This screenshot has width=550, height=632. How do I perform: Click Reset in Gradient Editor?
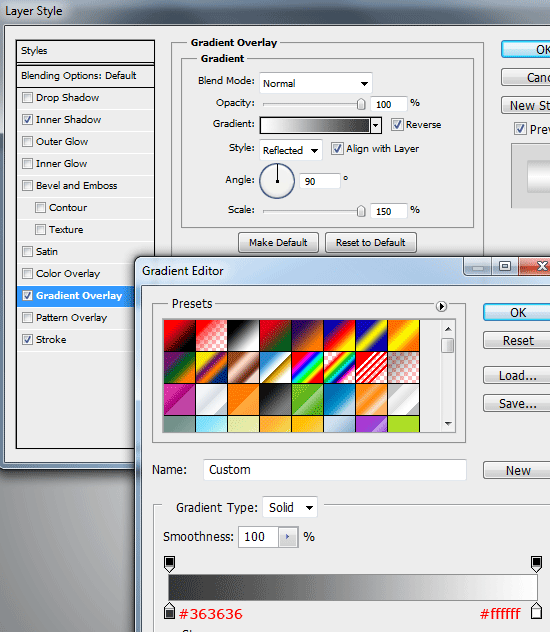[517, 341]
